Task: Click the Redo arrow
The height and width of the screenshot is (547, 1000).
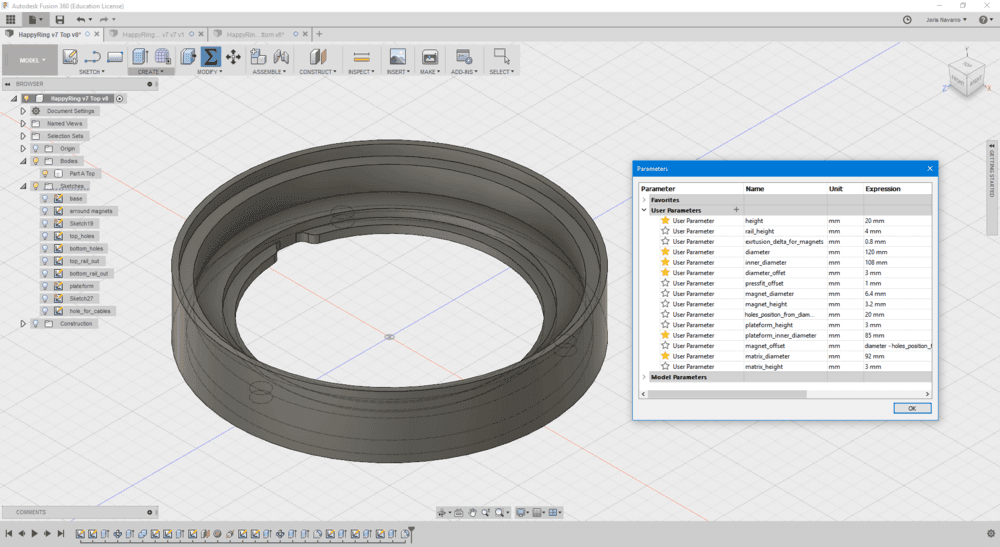Action: [x=104, y=20]
